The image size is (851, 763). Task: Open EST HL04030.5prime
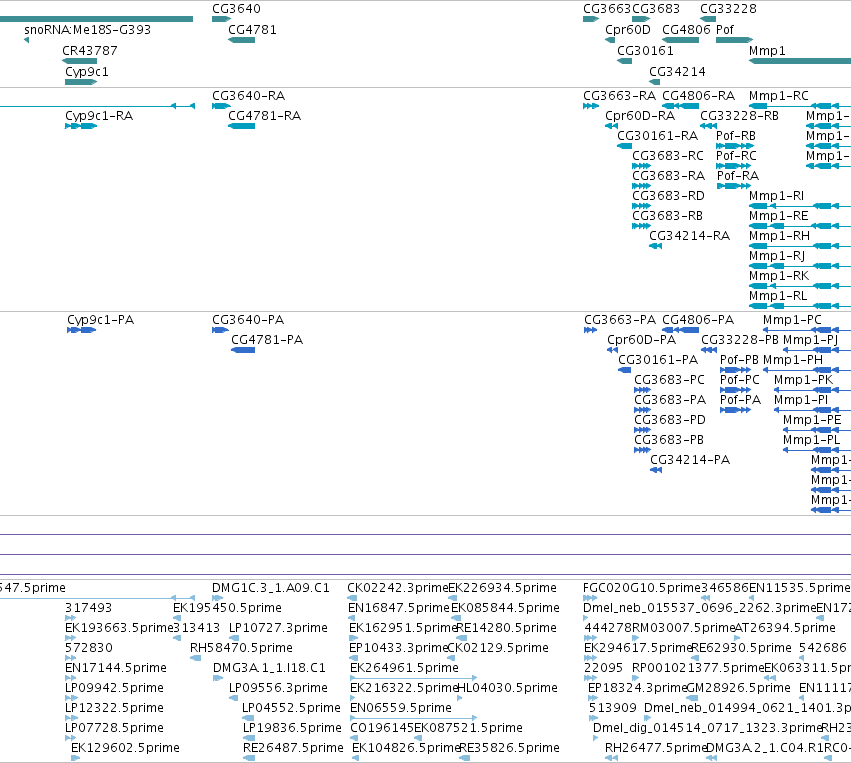507,688
